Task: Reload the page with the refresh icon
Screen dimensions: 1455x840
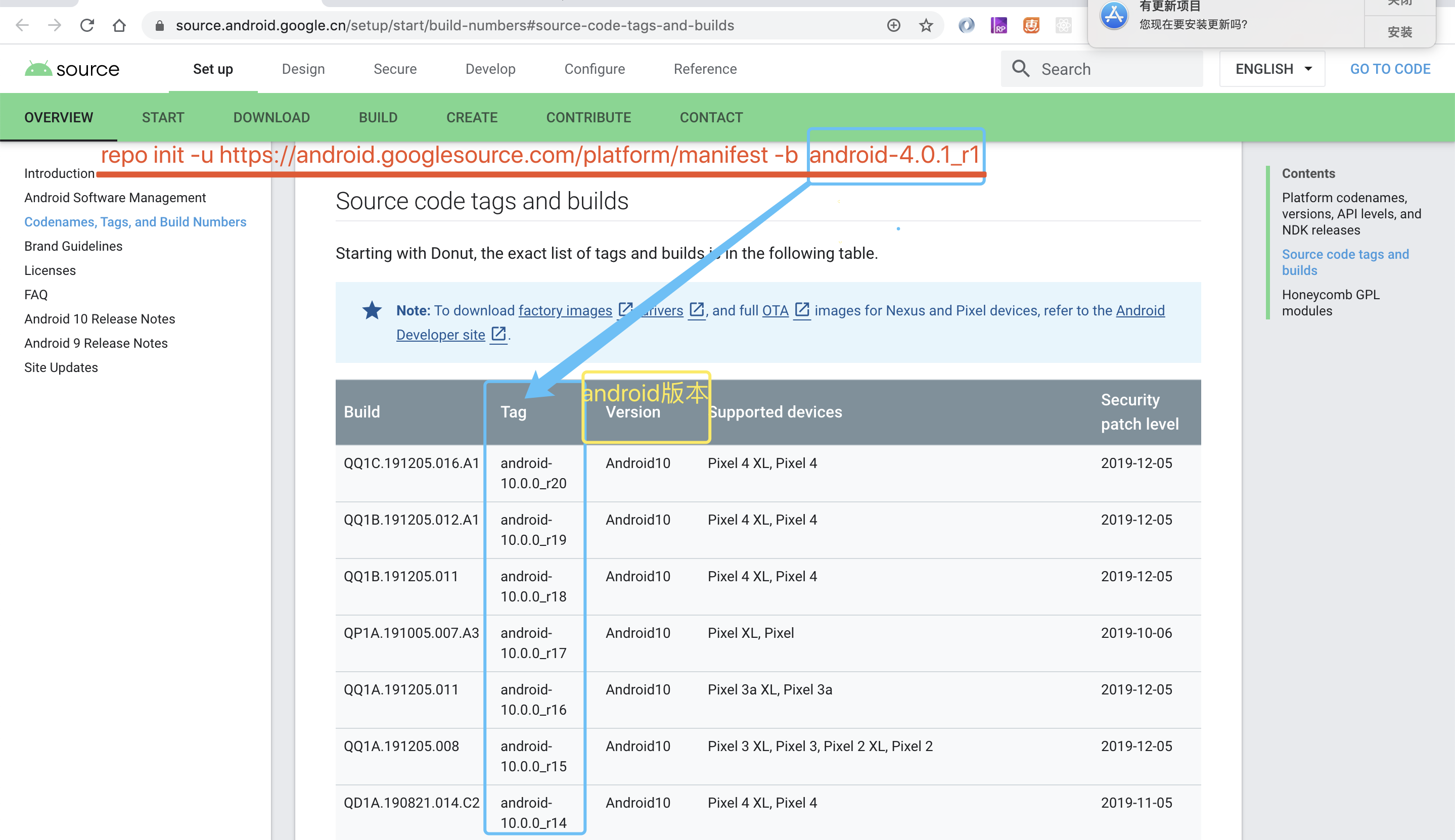Action: coord(87,25)
